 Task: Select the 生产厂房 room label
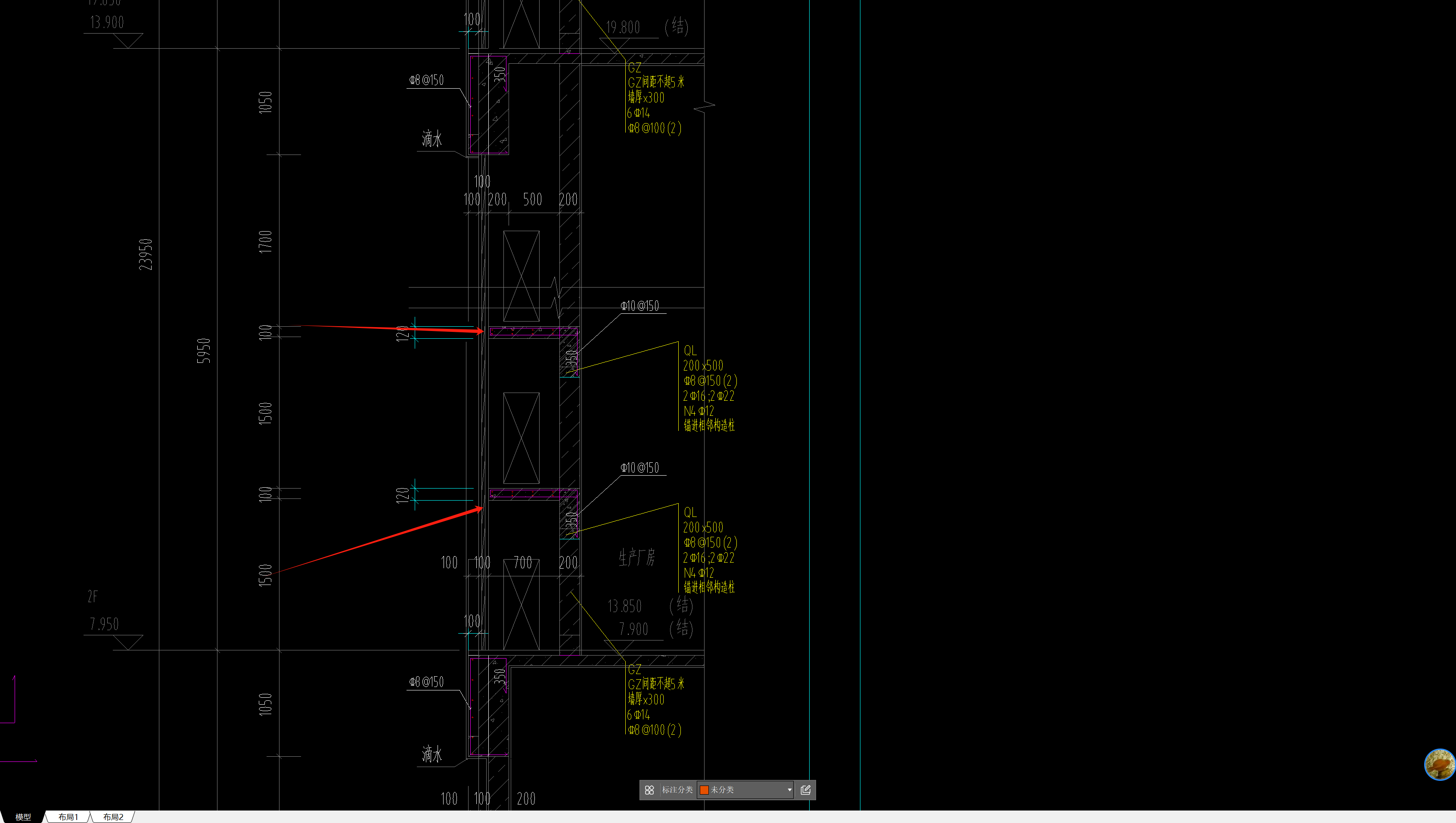(x=636, y=558)
